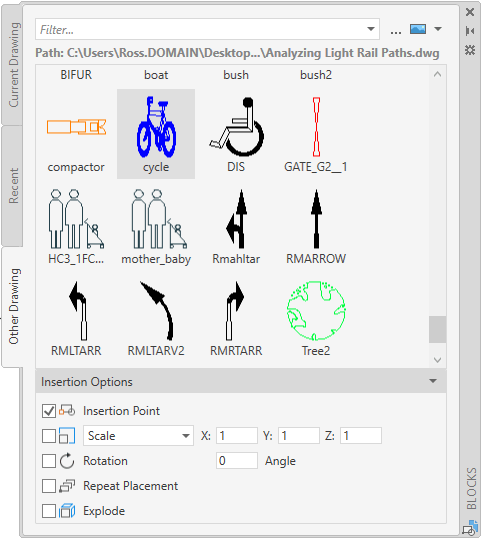Select the green Tree2 block
The height and width of the screenshot is (538, 482).
coord(316,318)
